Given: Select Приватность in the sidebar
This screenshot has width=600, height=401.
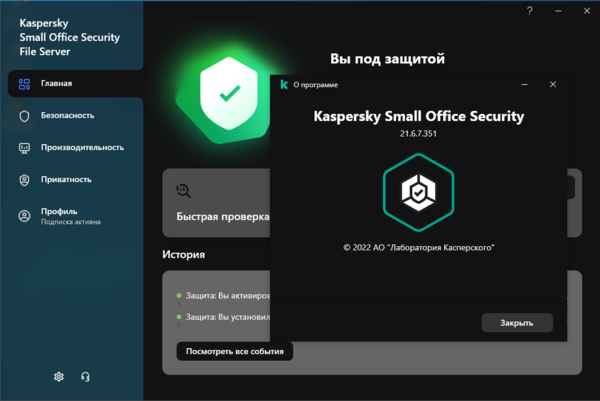Looking at the screenshot, I should (x=66, y=179).
